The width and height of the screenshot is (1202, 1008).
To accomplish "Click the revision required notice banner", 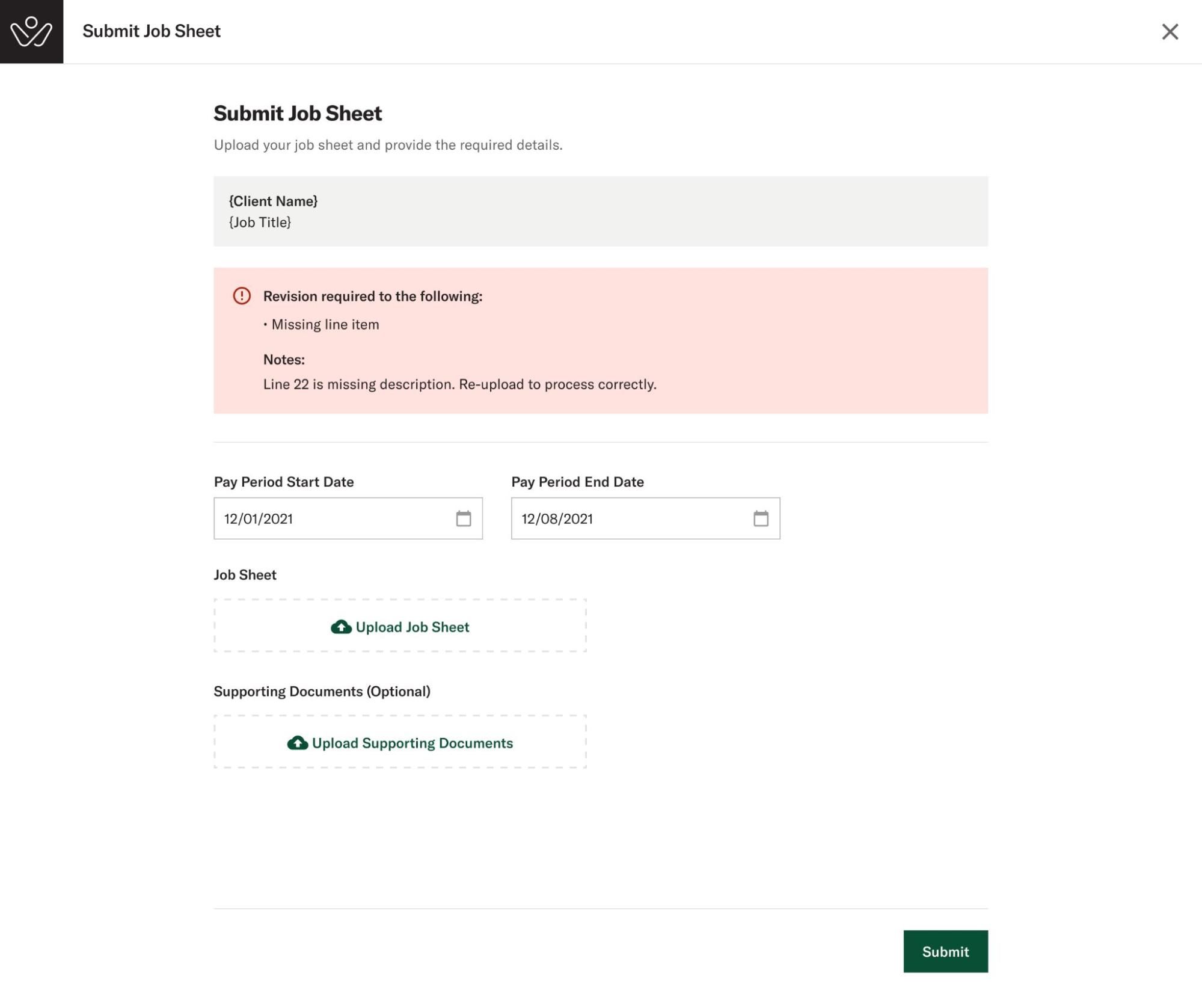I will click(x=601, y=340).
